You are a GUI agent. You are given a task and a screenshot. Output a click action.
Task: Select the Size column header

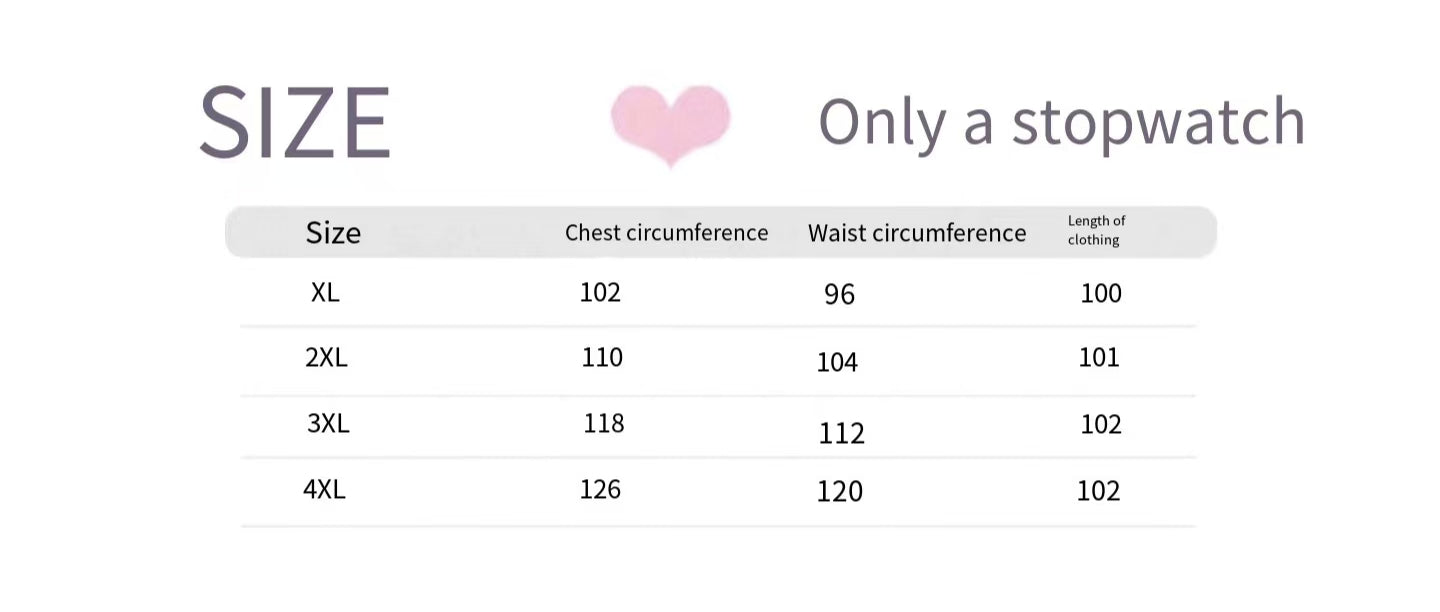[x=333, y=233]
